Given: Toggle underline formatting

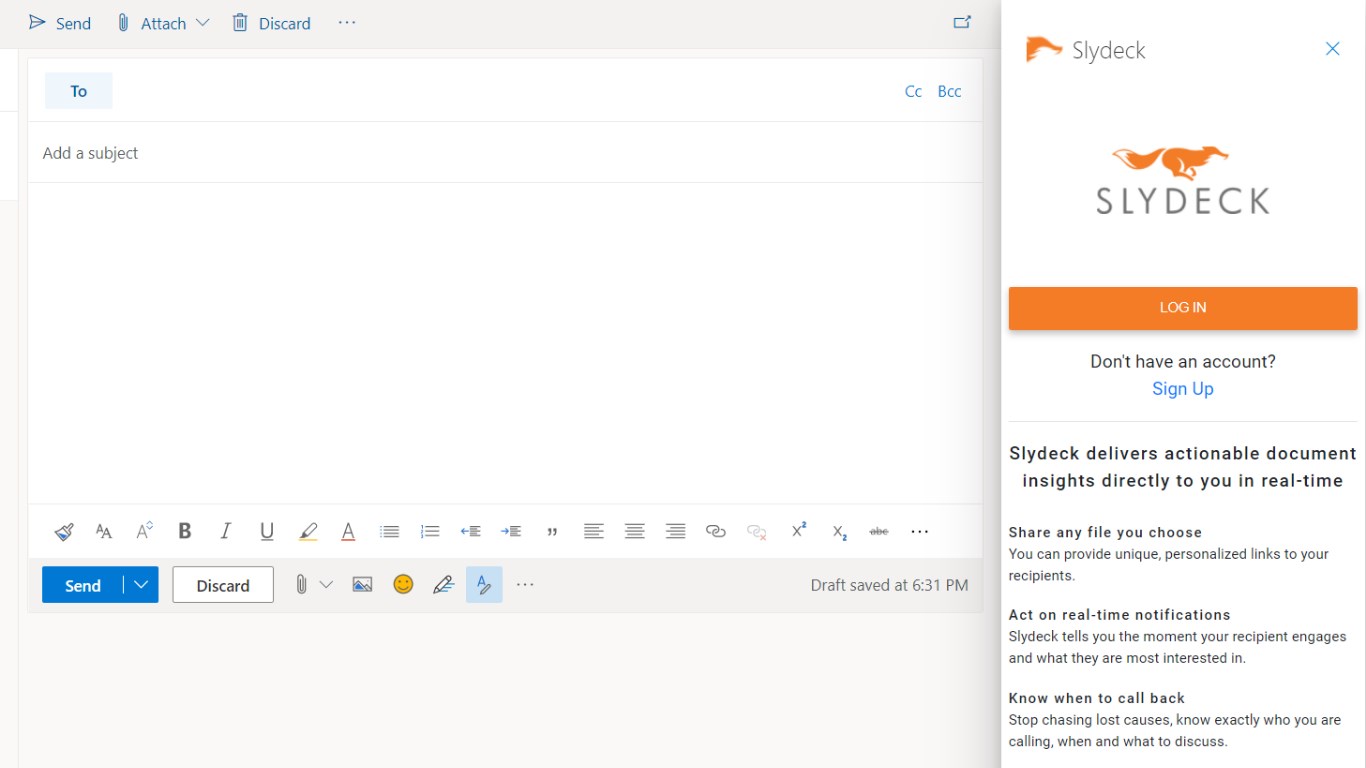Looking at the screenshot, I should click(267, 532).
